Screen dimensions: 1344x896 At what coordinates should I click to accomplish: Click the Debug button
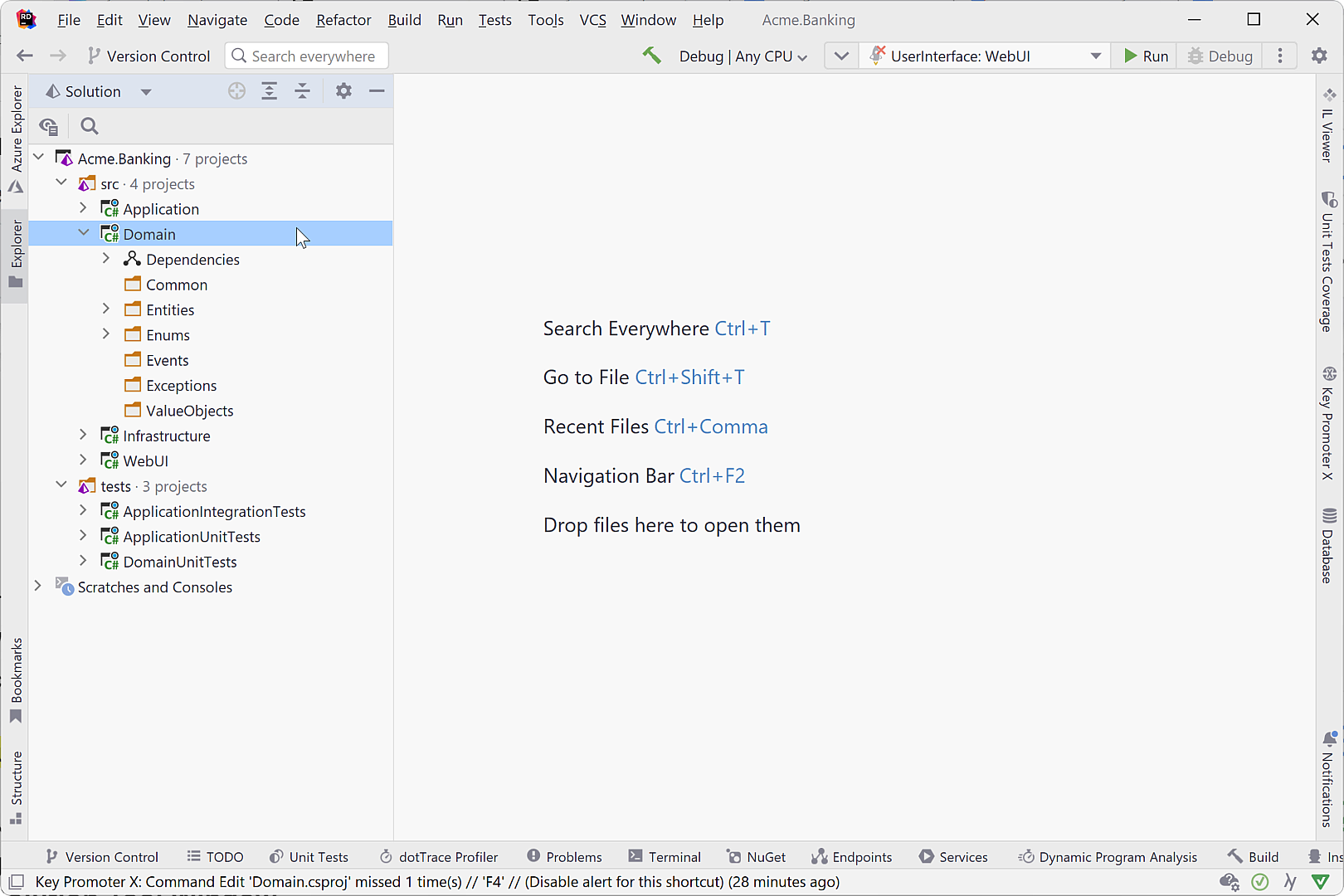point(1220,56)
